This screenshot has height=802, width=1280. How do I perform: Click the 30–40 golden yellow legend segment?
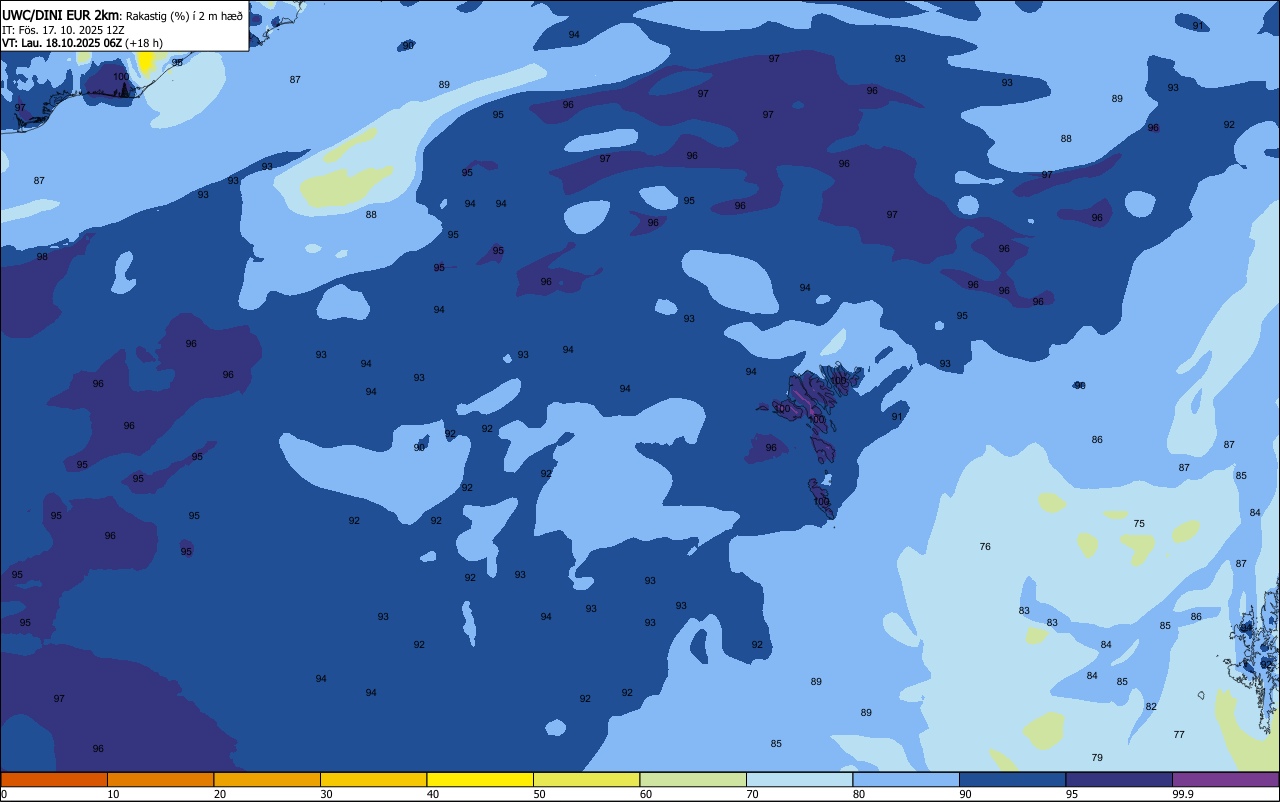(373, 779)
